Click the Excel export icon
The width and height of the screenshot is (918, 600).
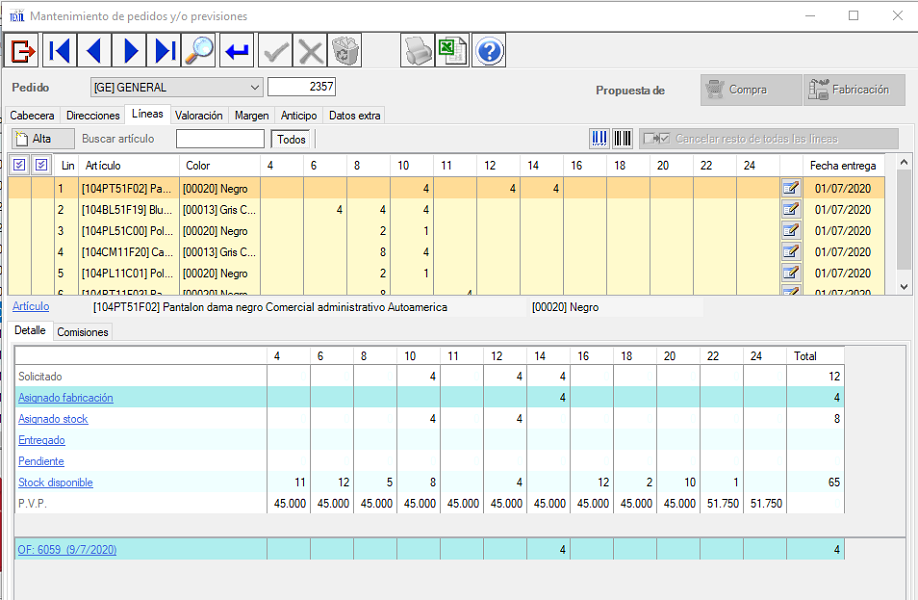(452, 50)
